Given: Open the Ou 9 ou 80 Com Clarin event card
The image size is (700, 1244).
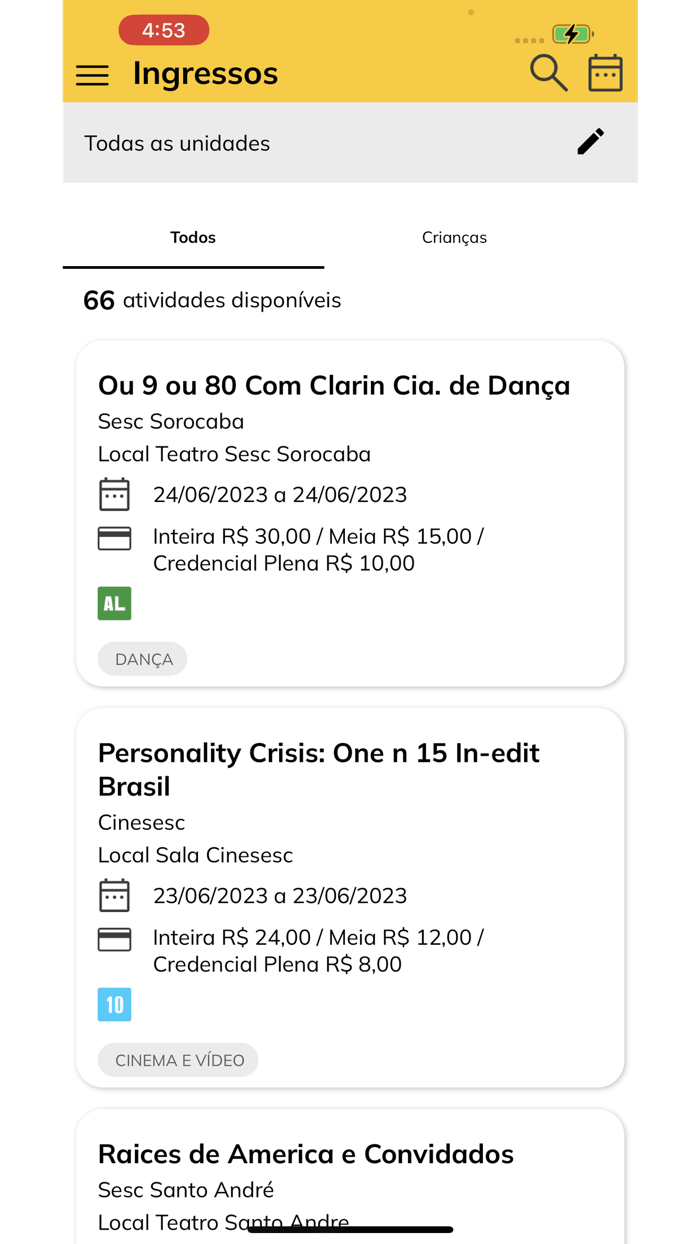Looking at the screenshot, I should point(334,385).
